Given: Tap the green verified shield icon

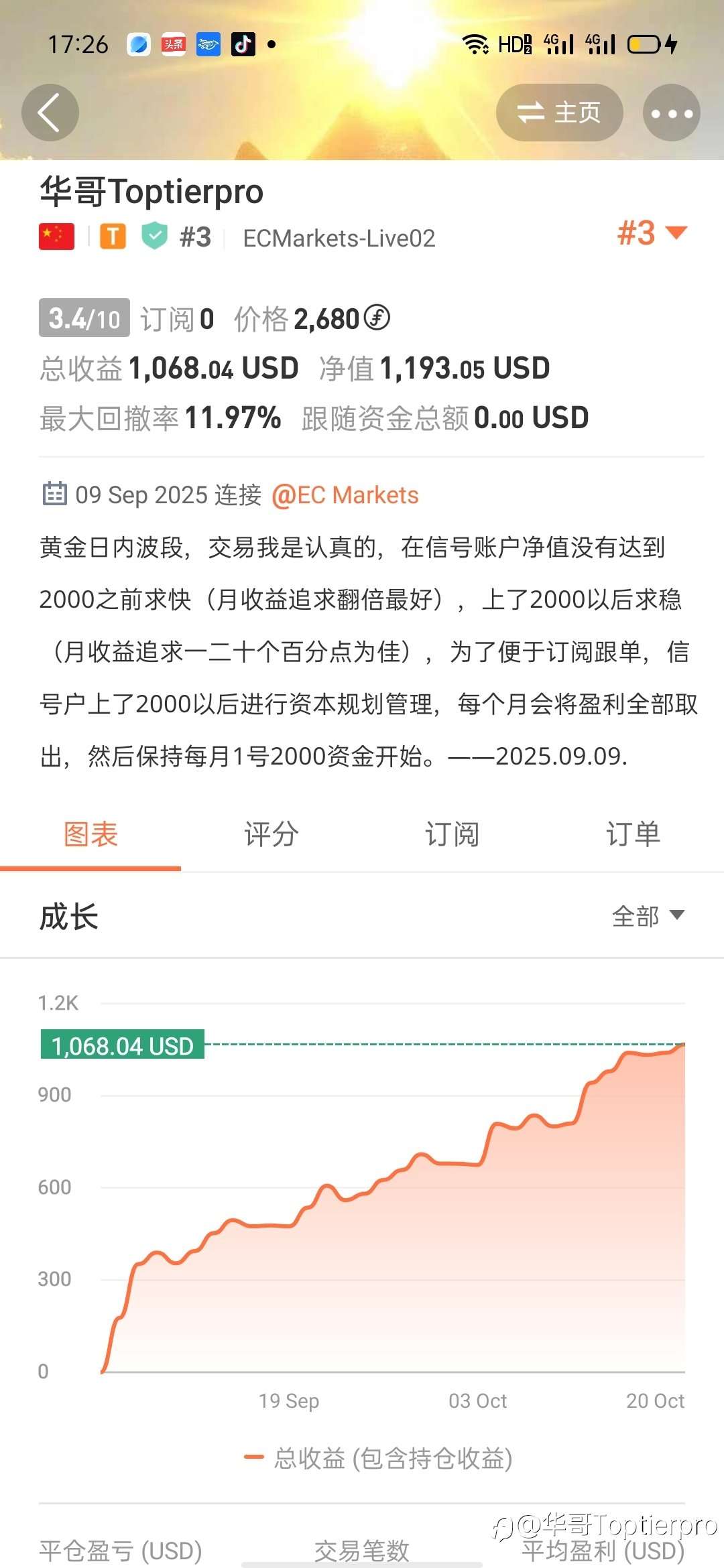Looking at the screenshot, I should [155, 237].
